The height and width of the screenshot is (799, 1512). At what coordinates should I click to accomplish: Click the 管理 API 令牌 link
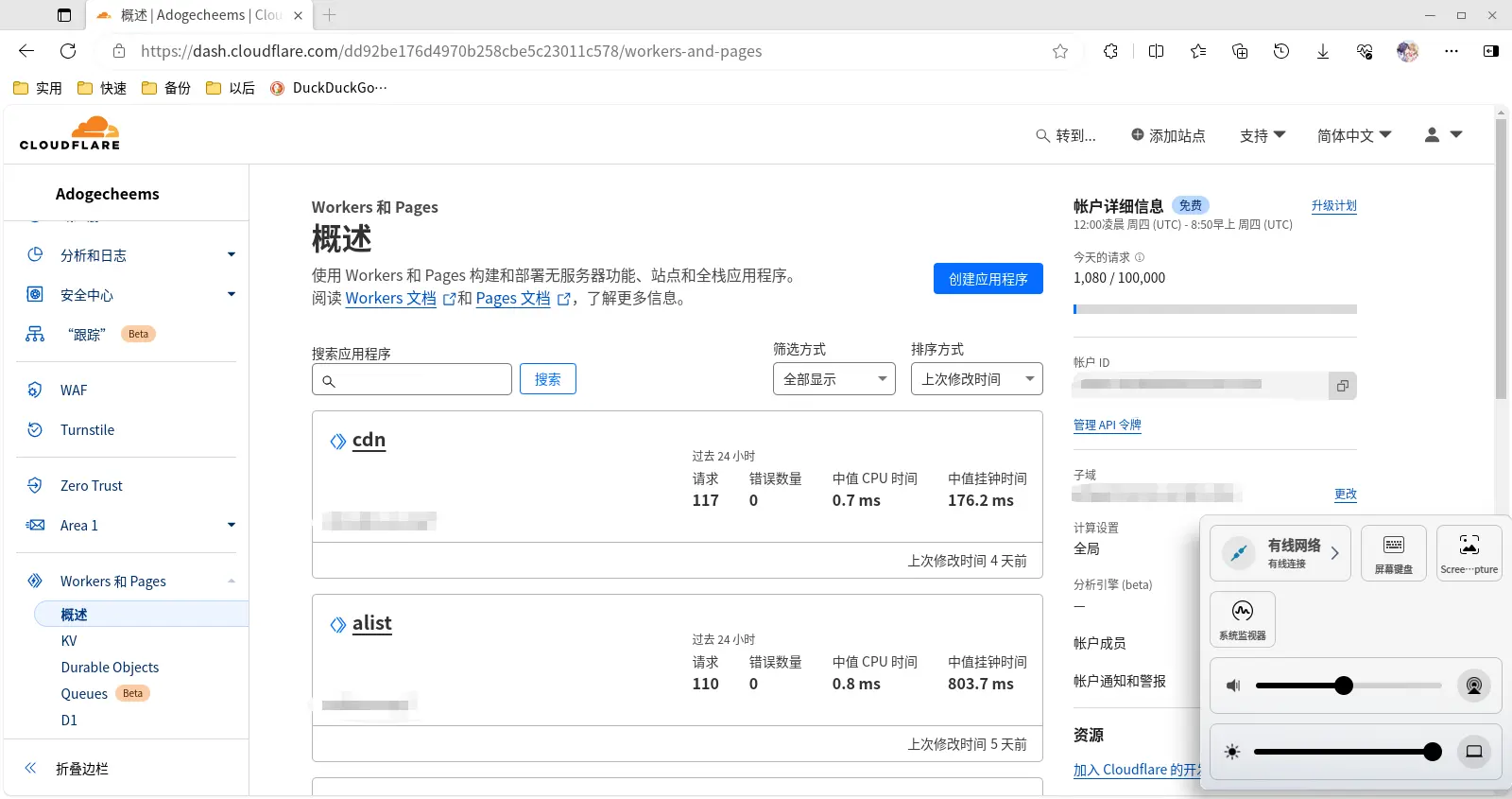click(1108, 426)
